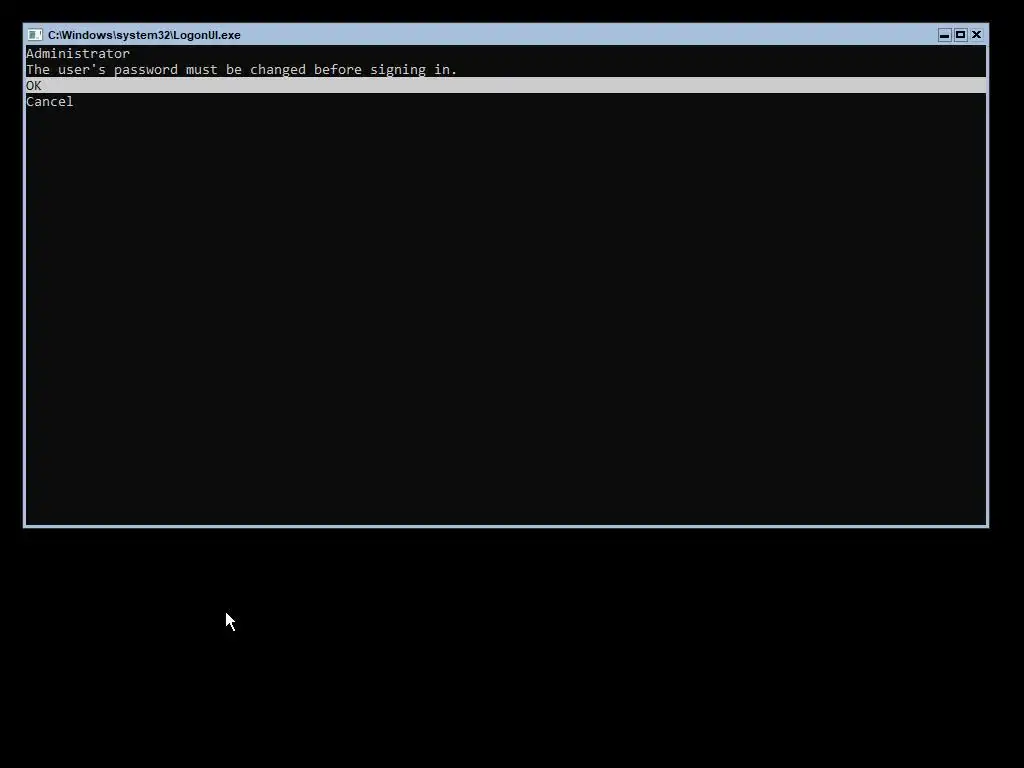Select the highlighted OK option
This screenshot has width=1024, height=768.
coord(505,86)
